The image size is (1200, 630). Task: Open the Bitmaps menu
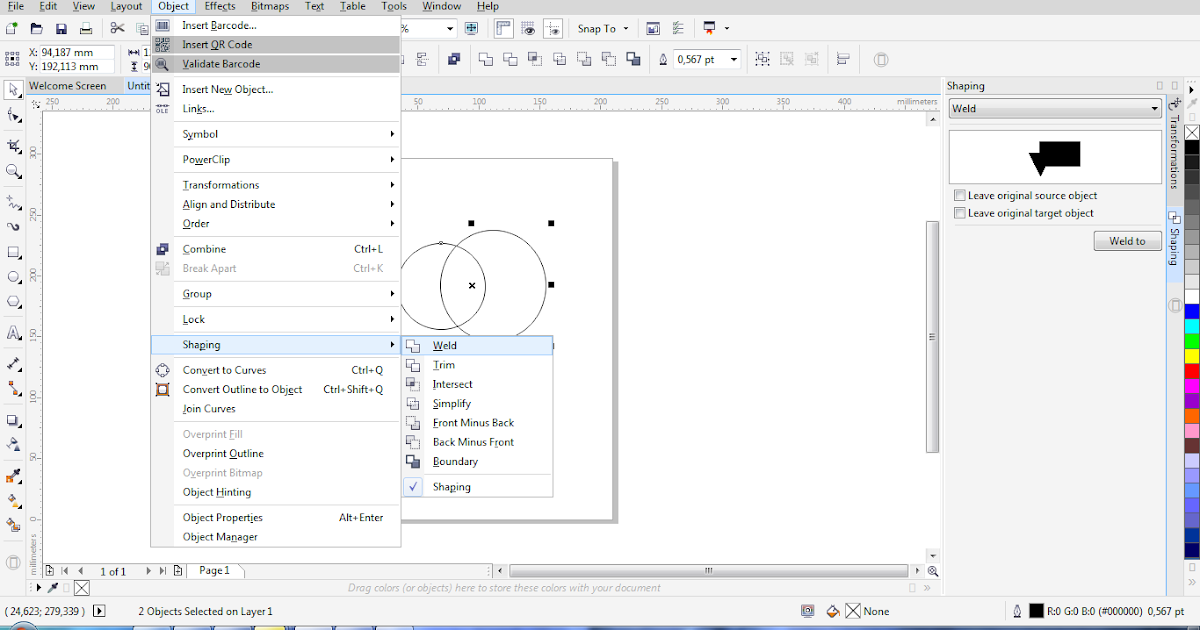point(269,6)
